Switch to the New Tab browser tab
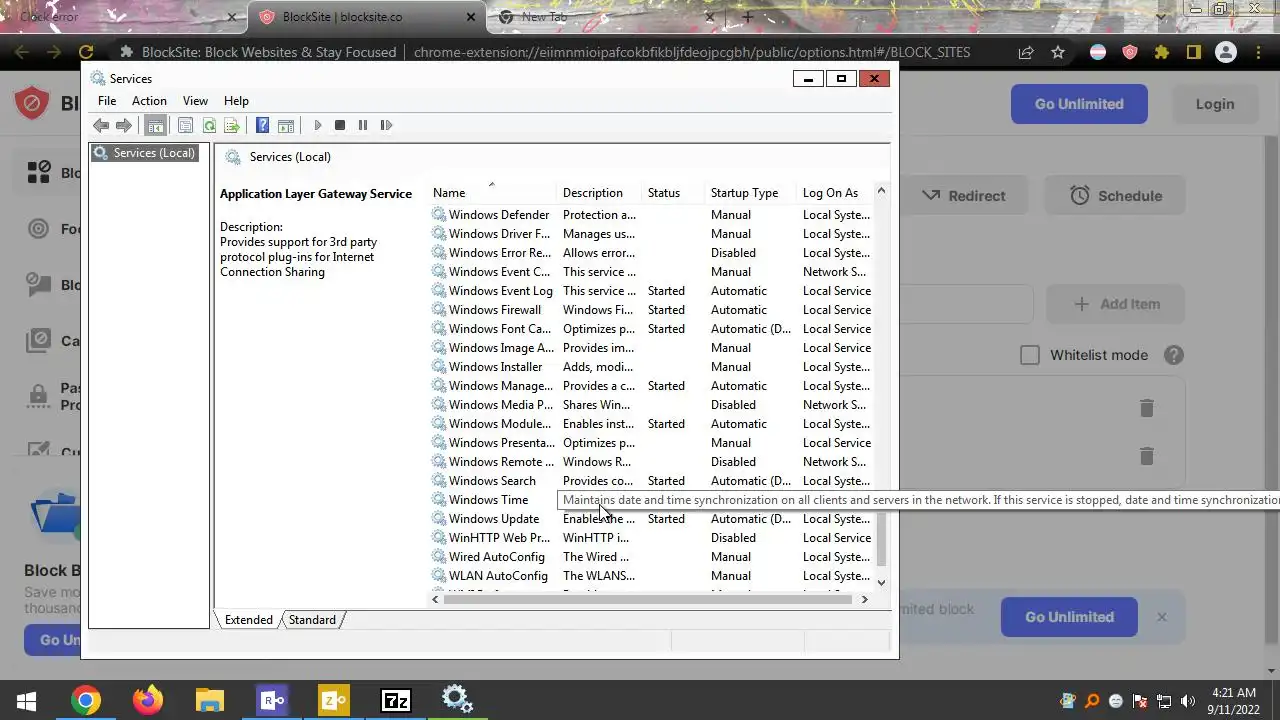The image size is (1280, 720). (x=607, y=17)
